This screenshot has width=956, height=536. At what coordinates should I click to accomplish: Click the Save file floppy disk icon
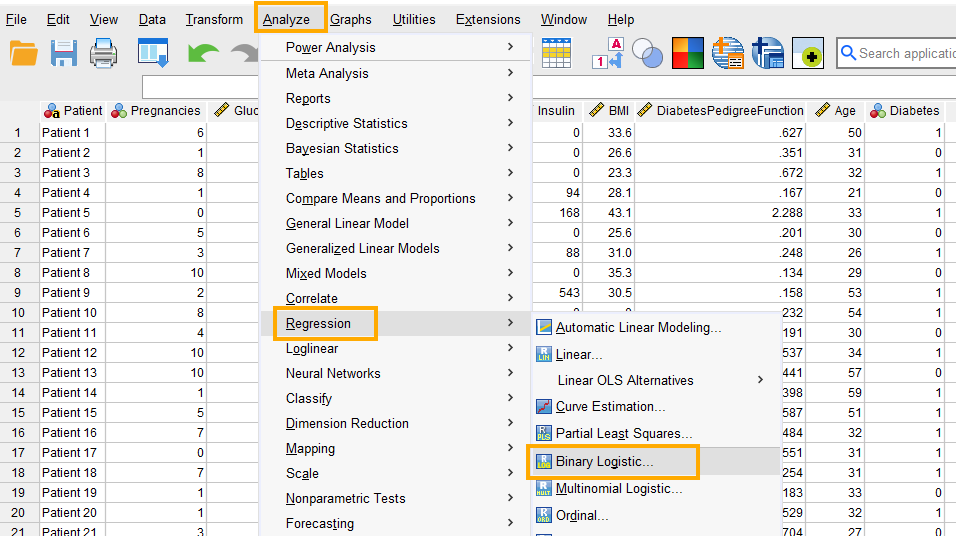pos(63,54)
